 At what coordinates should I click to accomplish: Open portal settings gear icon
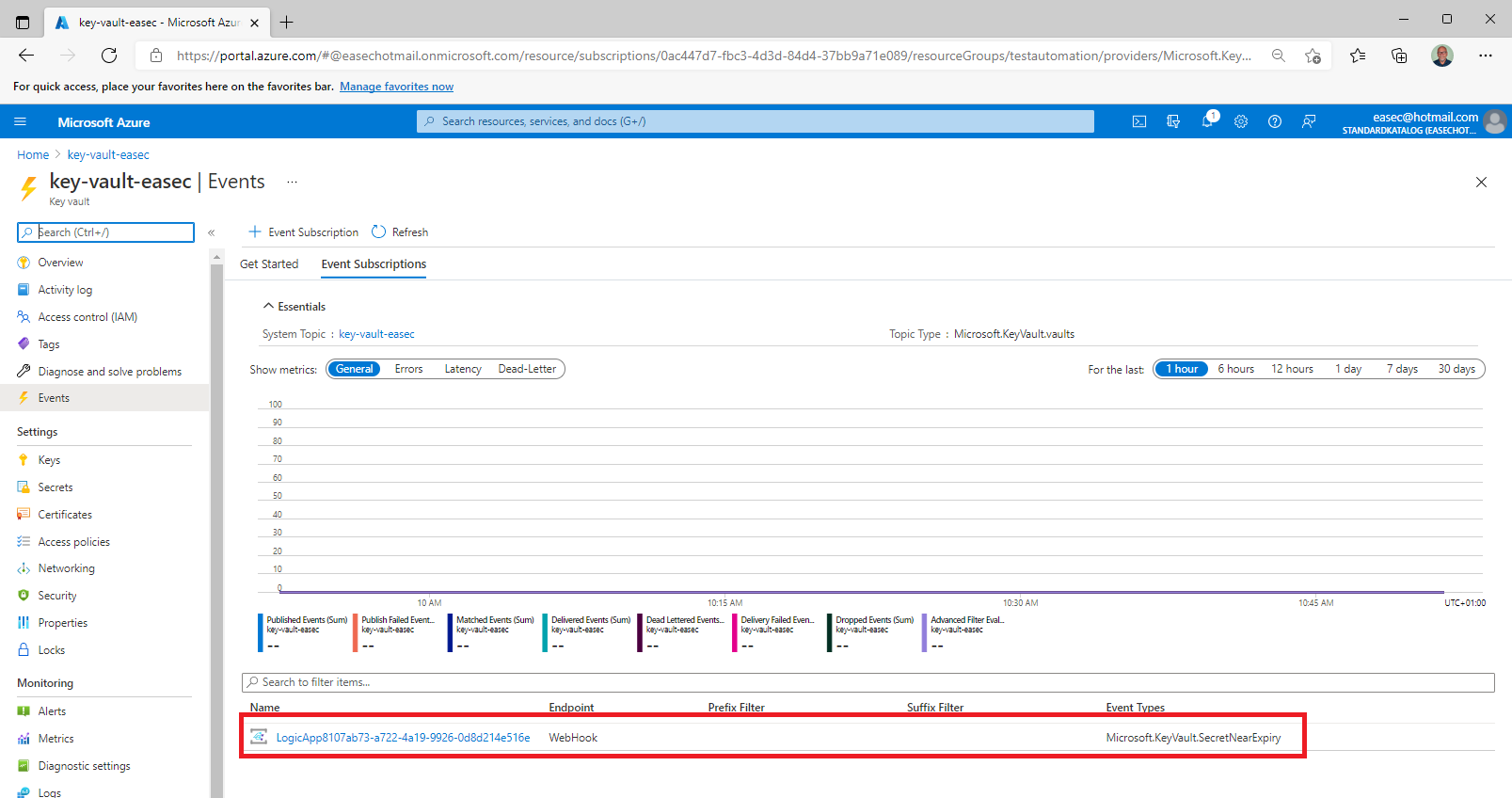click(1241, 121)
